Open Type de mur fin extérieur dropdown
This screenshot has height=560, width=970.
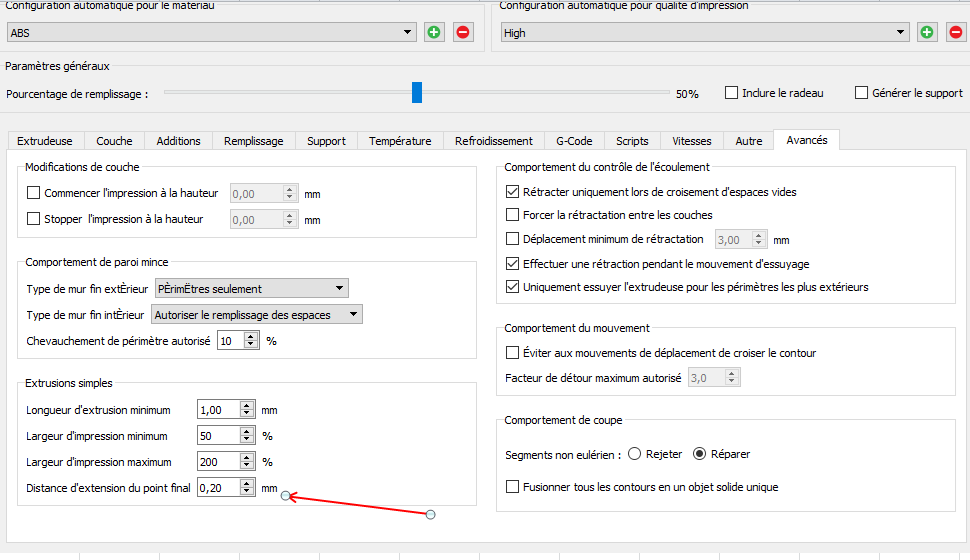251,288
